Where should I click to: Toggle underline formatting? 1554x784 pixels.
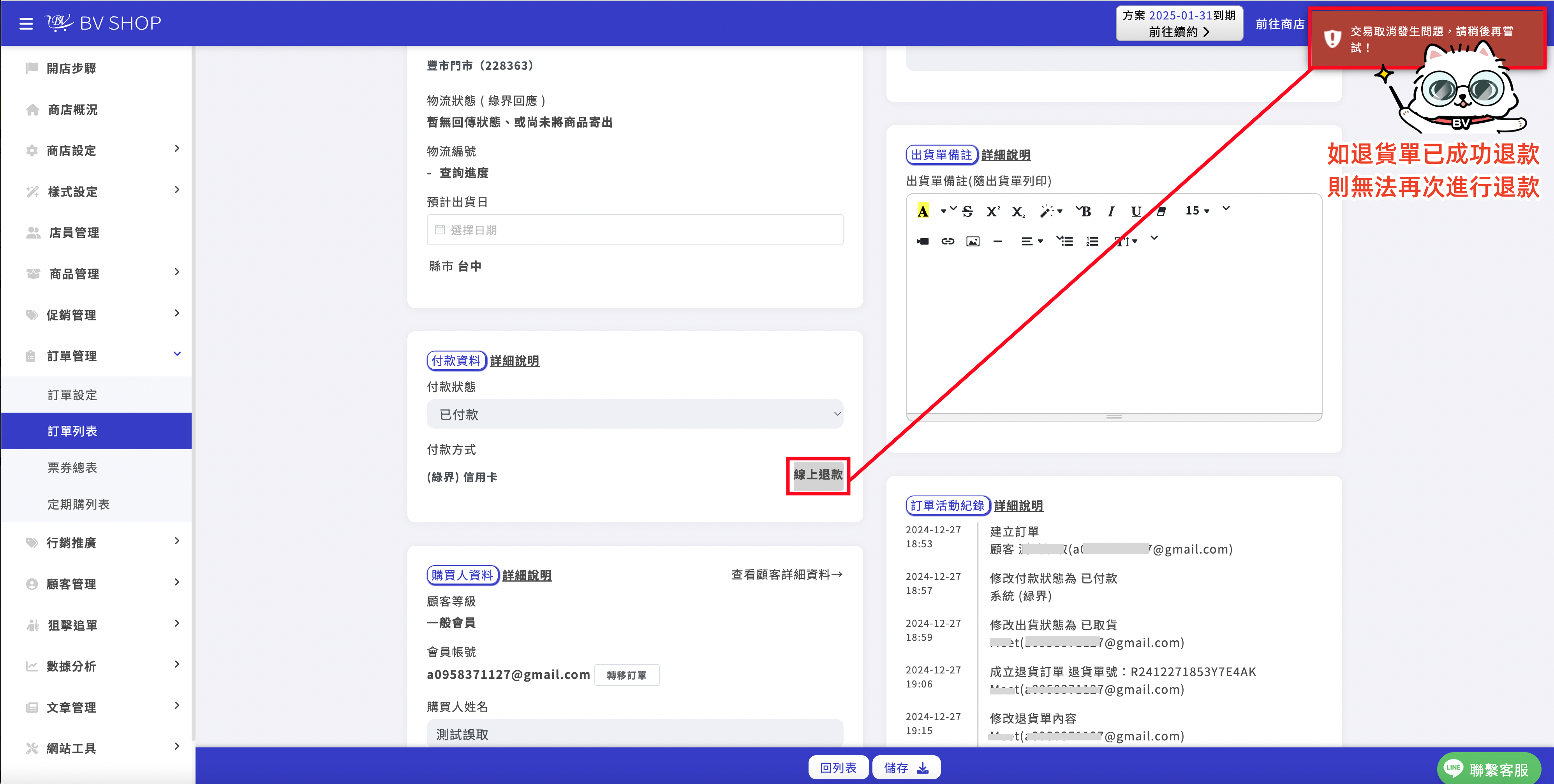1136,211
